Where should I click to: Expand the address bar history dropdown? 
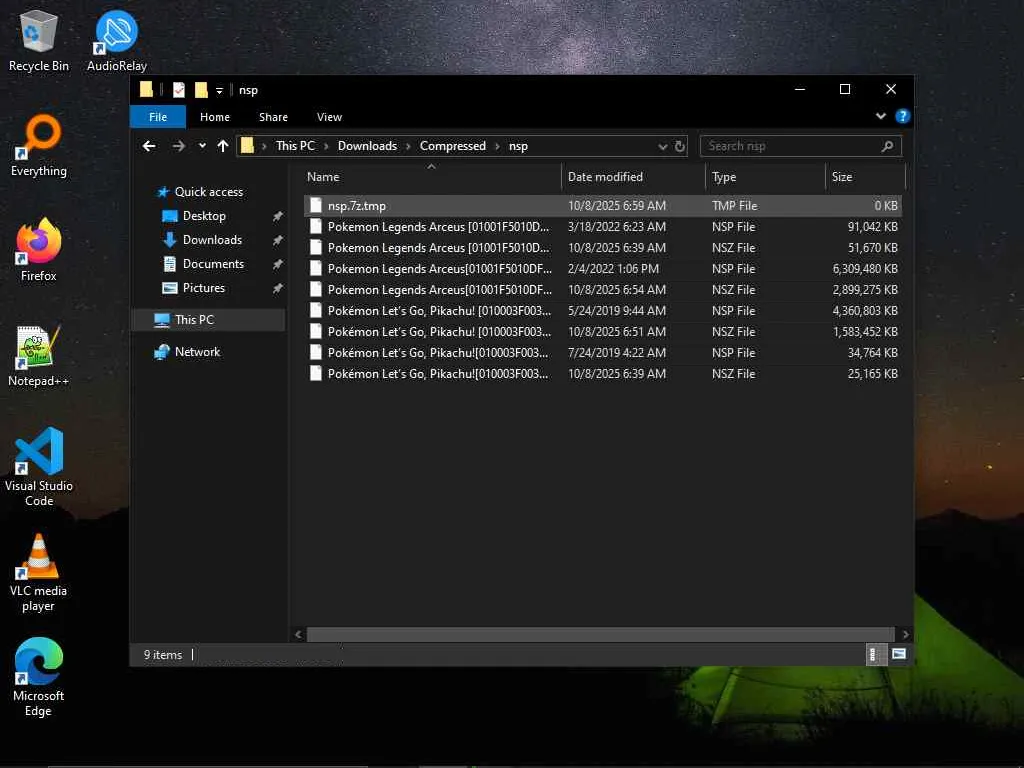pos(662,146)
